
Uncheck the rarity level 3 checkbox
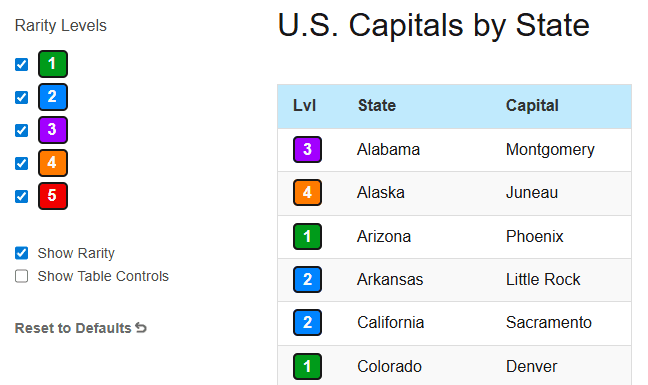[21, 131]
